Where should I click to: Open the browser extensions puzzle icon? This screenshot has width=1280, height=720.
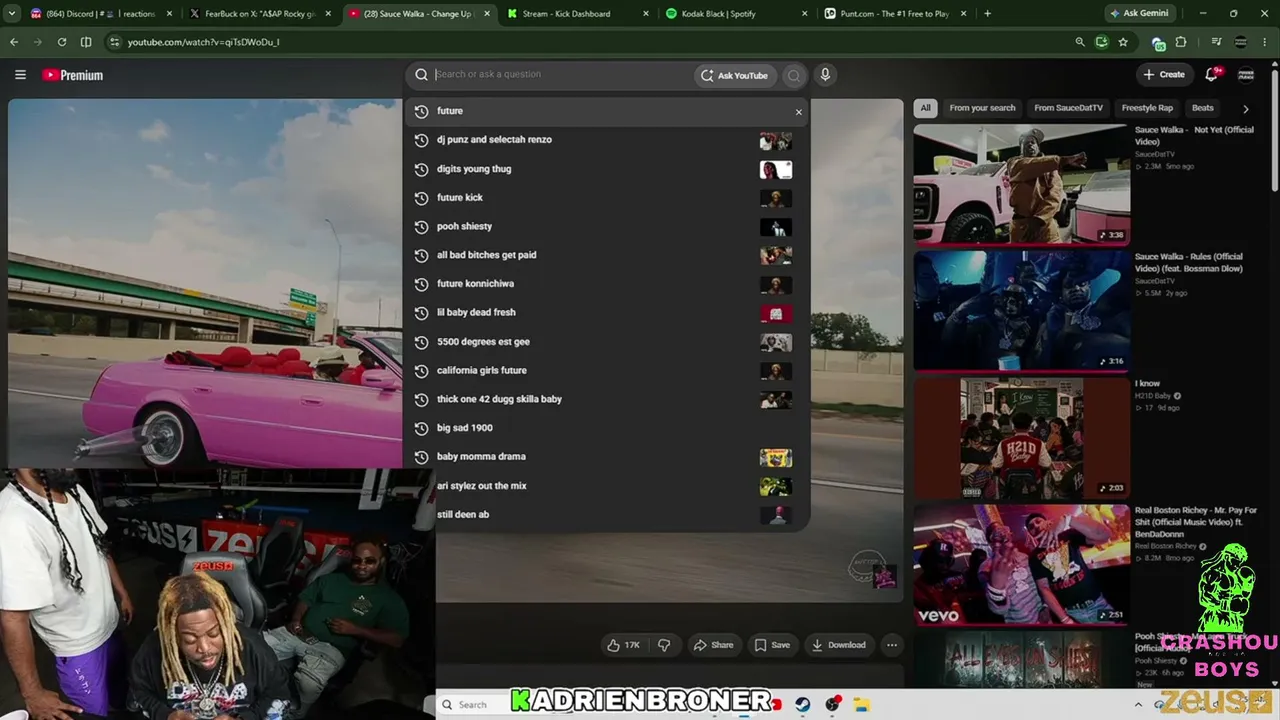[1181, 42]
